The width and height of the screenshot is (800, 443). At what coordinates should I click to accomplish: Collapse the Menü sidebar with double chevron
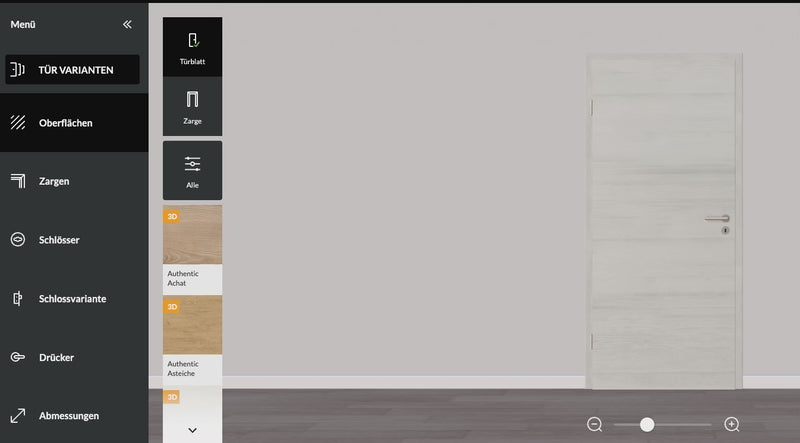pos(127,24)
